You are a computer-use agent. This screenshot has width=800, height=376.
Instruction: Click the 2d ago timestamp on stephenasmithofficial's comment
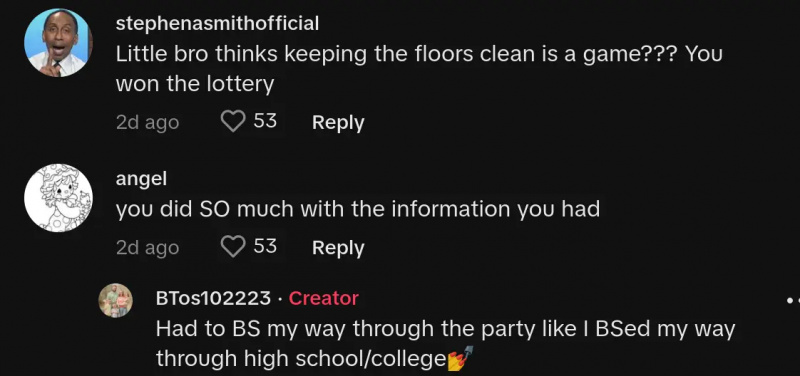[x=147, y=122]
